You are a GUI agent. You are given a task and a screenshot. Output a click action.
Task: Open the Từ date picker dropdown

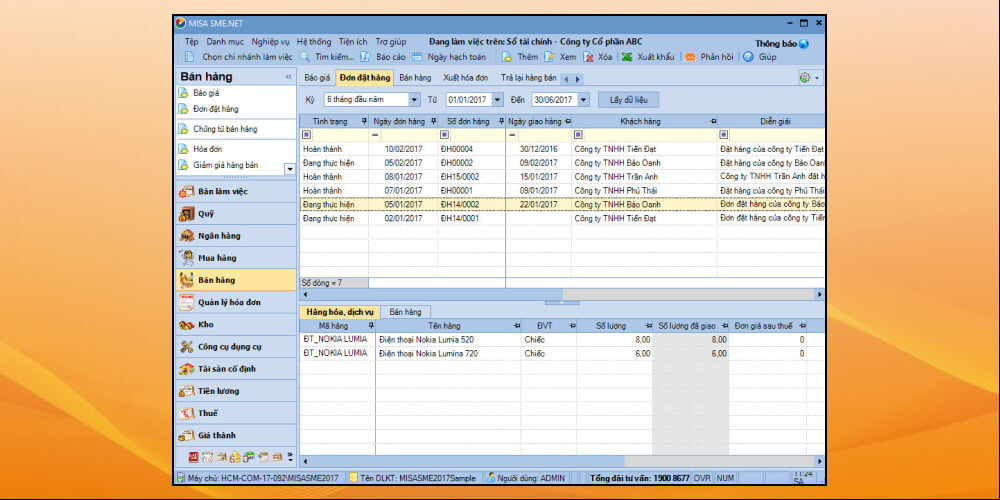pyautogui.click(x=498, y=100)
